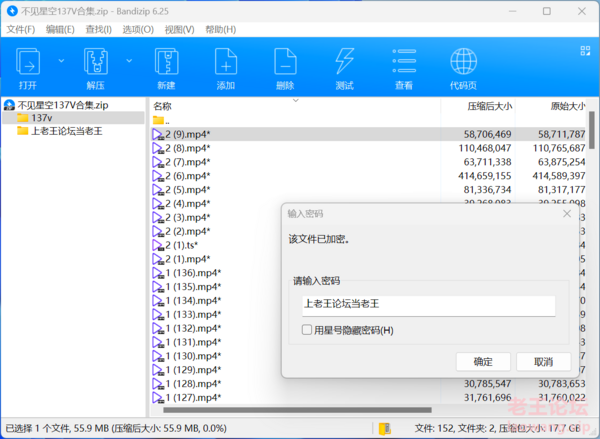Click video icon of 2 (5).mp4
The image size is (600, 439).
pos(158,190)
